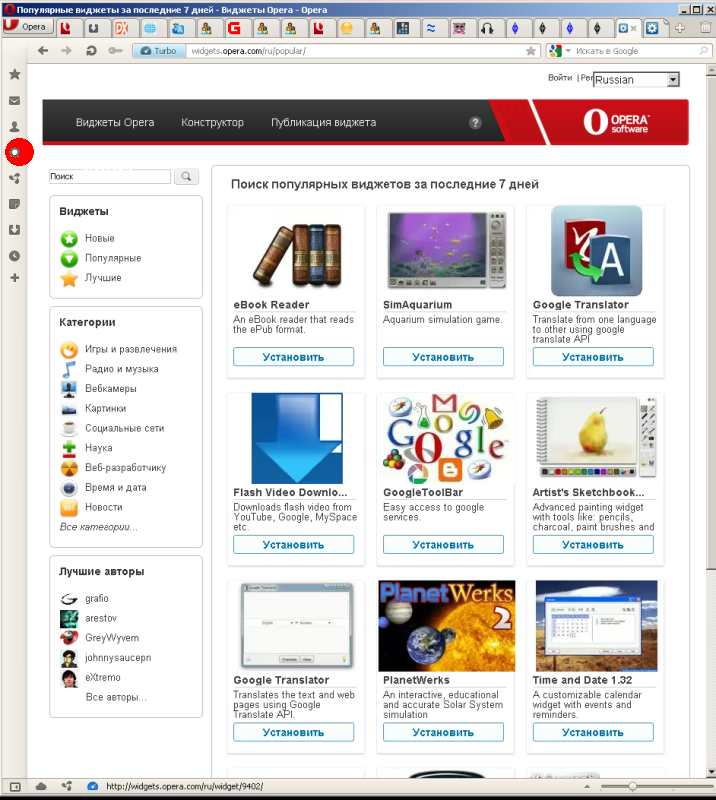Switch to the headphones tab
This screenshot has height=800, width=716.
(x=487, y=28)
